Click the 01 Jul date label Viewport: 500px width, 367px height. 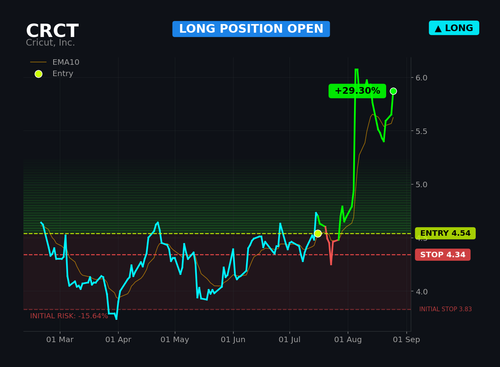point(289,339)
